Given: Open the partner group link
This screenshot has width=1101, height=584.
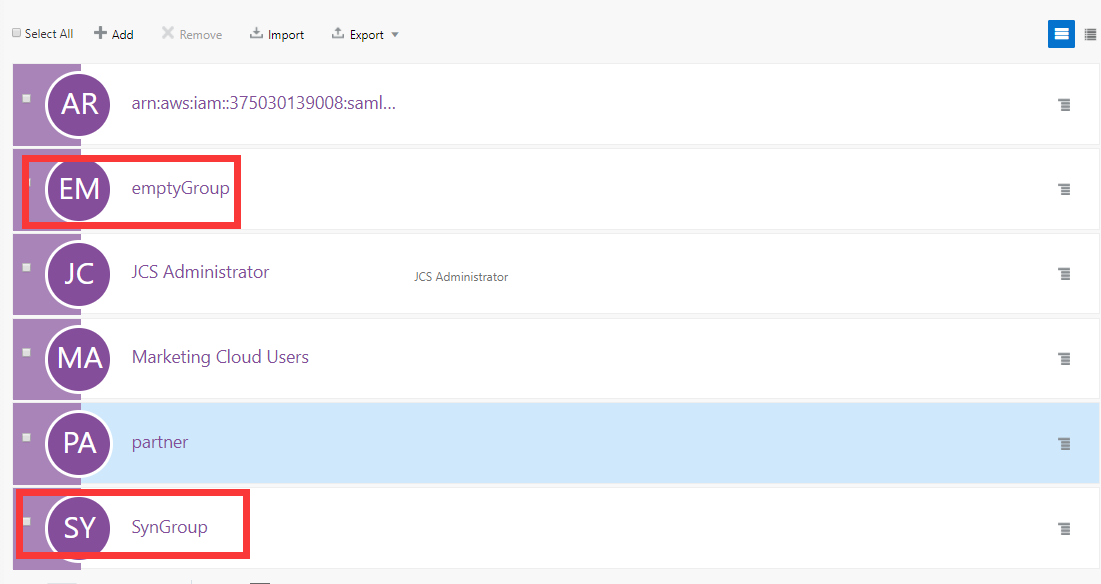Looking at the screenshot, I should coord(159,443).
